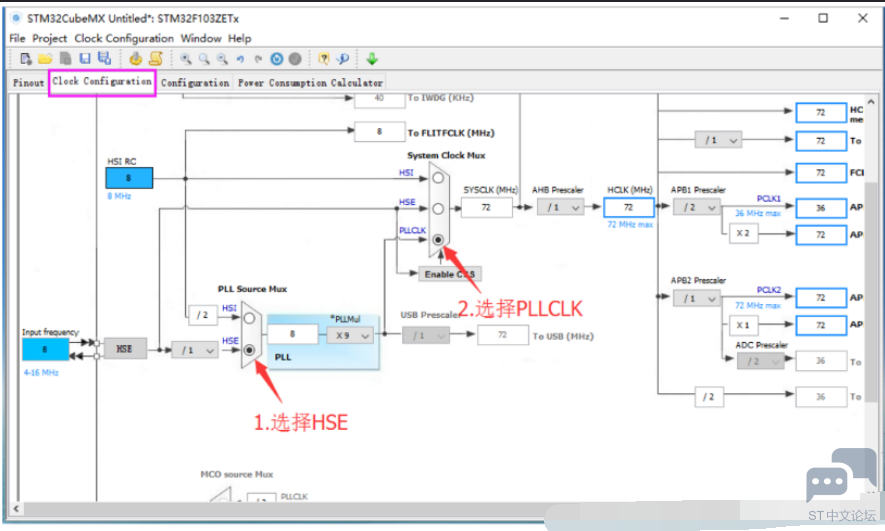Open the Help menu
Screen dimensions: 885x531
[x=240, y=38]
